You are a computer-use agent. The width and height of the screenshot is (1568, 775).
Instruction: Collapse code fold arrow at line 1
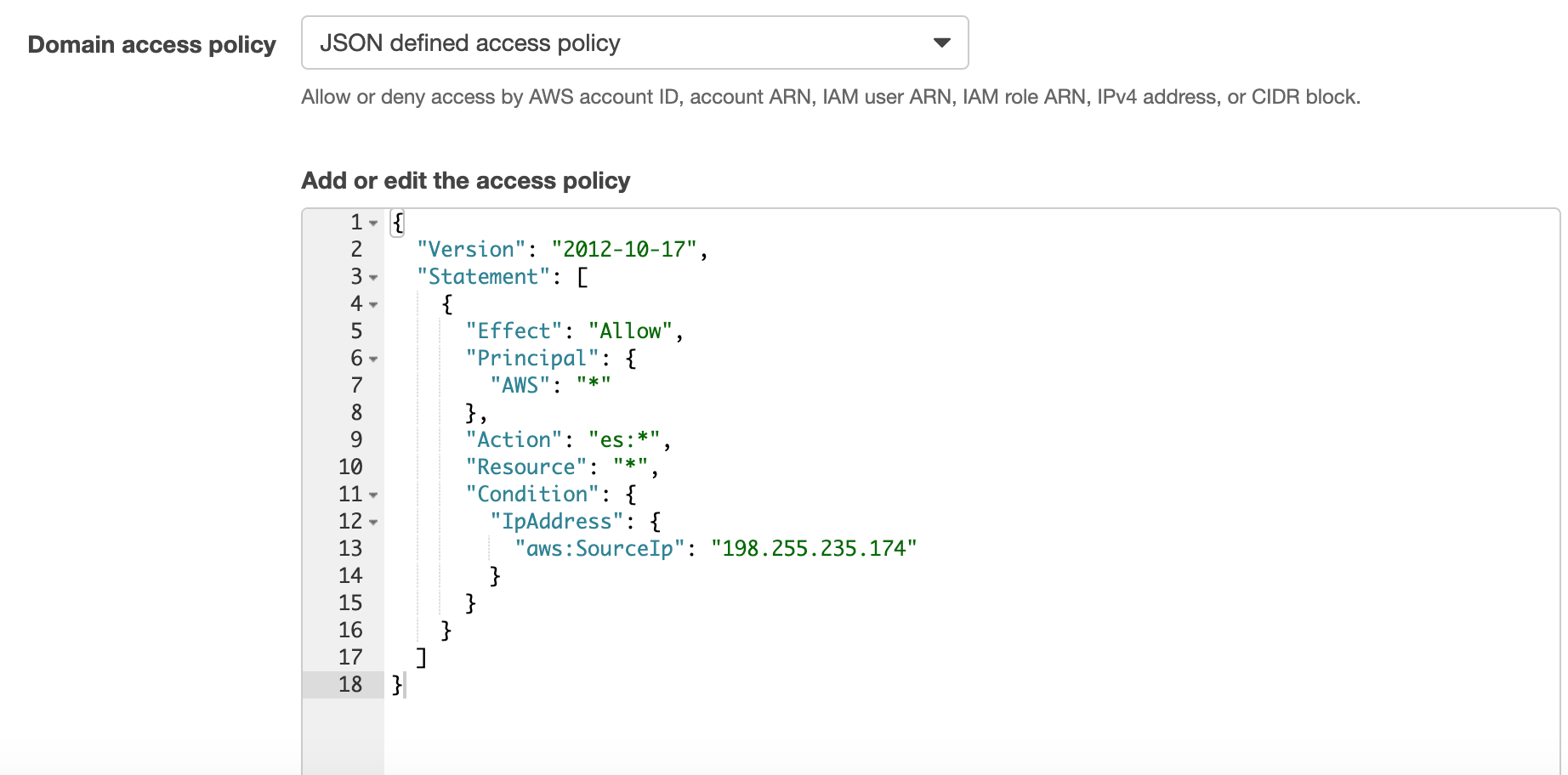[x=373, y=223]
